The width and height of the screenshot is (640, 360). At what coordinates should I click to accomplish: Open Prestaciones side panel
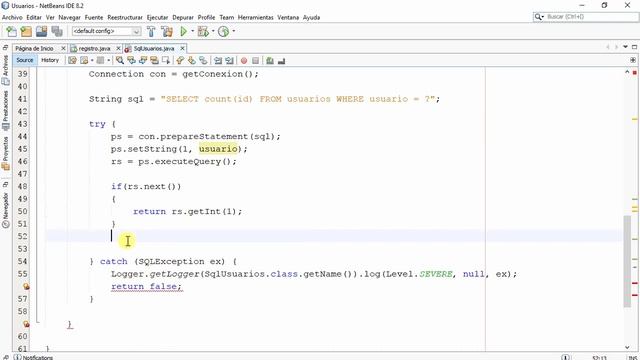click(x=5, y=110)
